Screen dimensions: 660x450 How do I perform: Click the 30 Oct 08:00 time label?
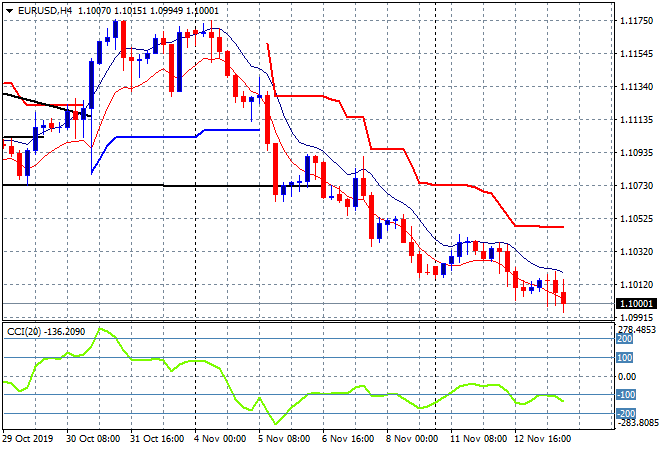[93, 439]
